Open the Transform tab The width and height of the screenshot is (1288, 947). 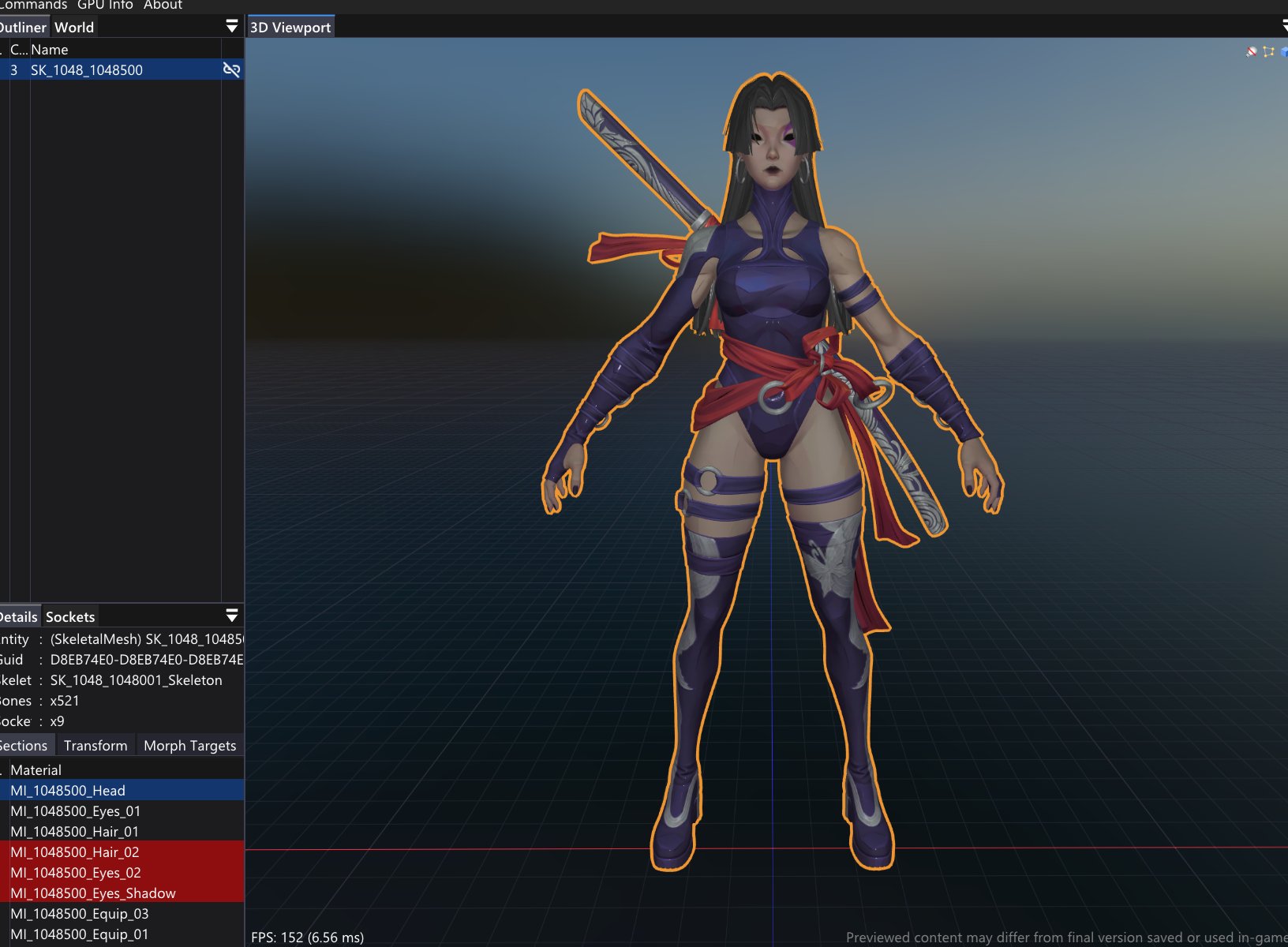(95, 746)
